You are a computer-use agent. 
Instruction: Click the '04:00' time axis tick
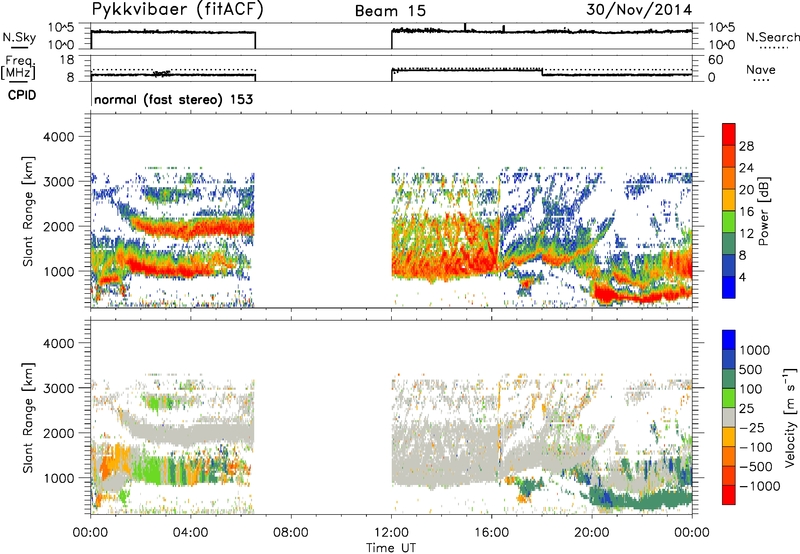190,533
